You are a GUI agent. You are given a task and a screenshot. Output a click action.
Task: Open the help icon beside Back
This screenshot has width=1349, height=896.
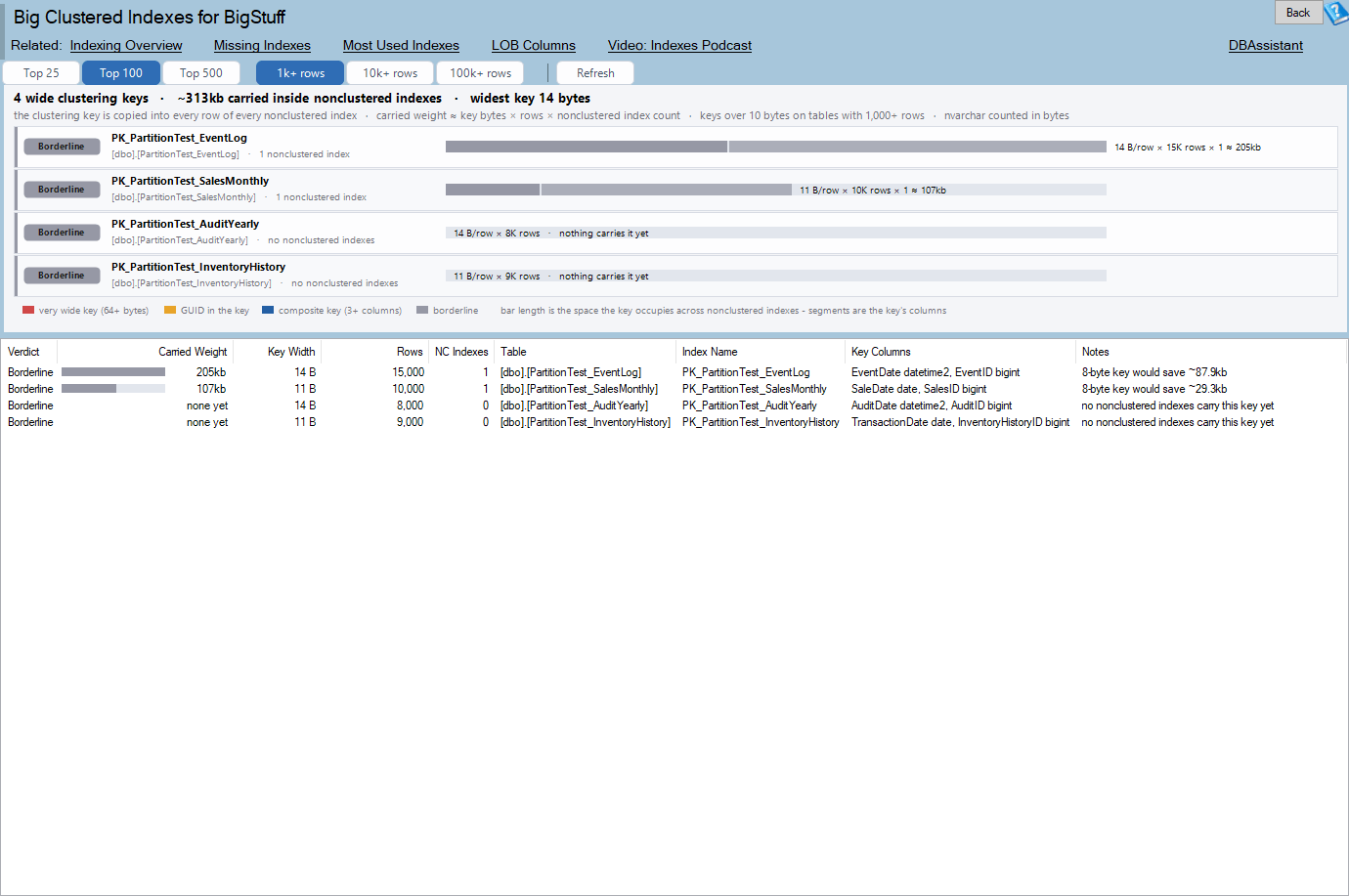click(x=1335, y=13)
